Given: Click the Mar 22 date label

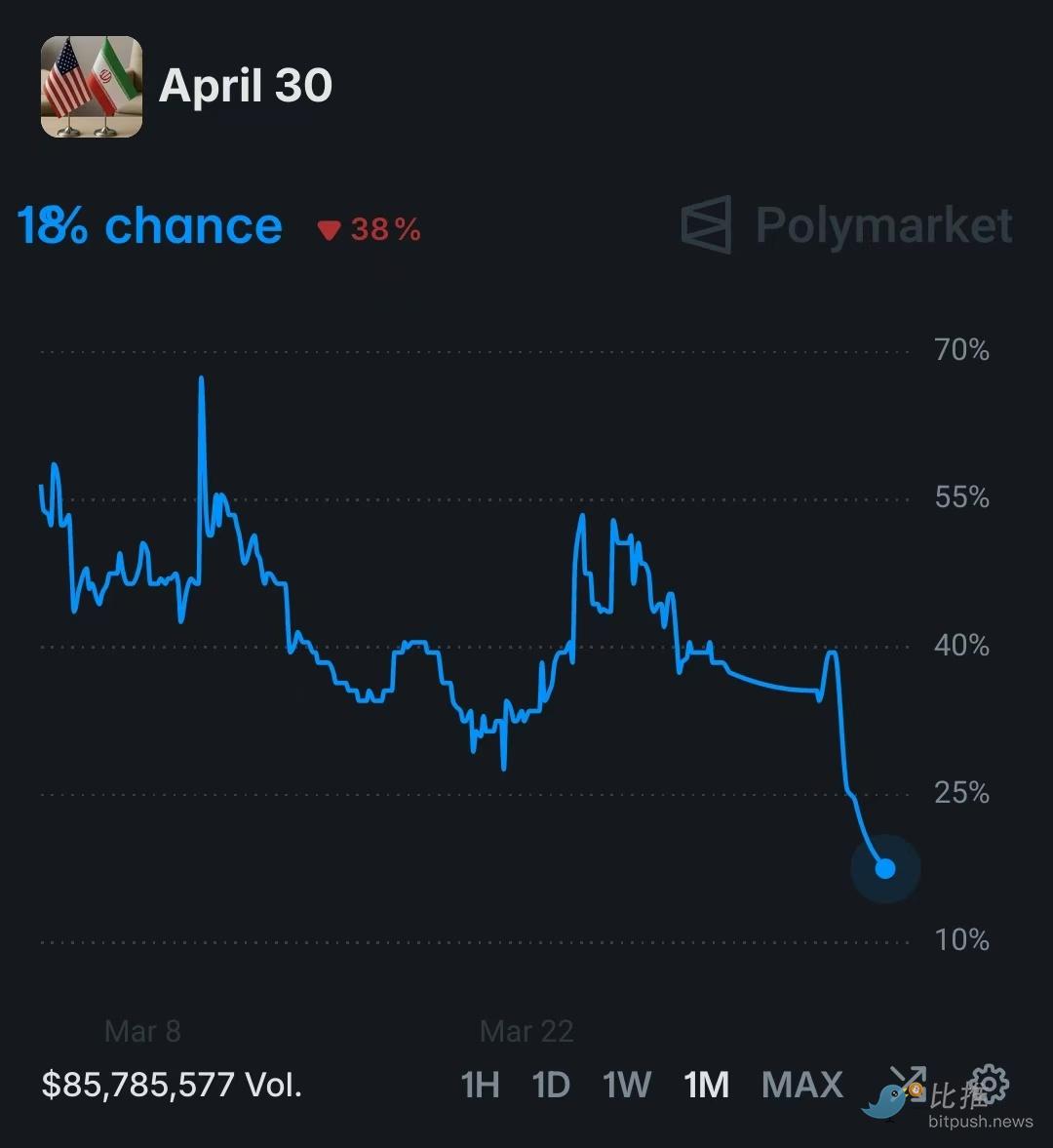Looking at the screenshot, I should 526,1031.
